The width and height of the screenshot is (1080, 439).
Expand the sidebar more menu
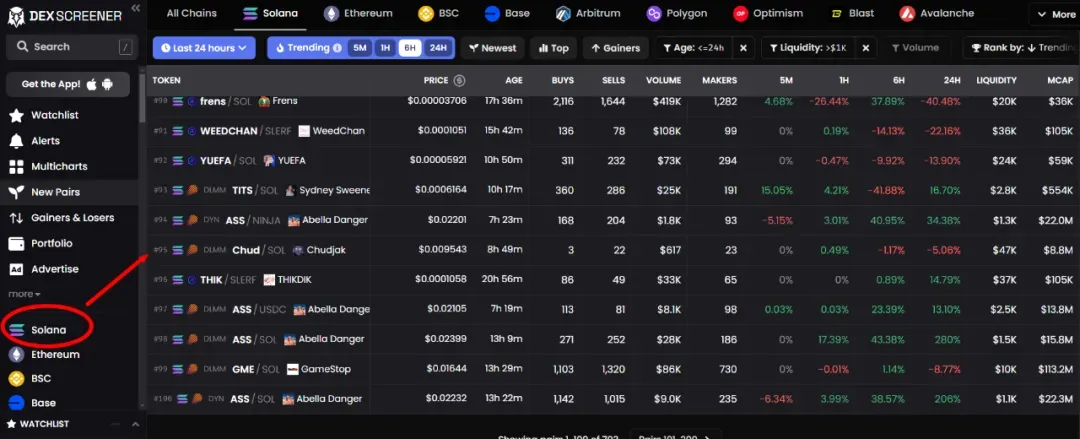(24, 294)
